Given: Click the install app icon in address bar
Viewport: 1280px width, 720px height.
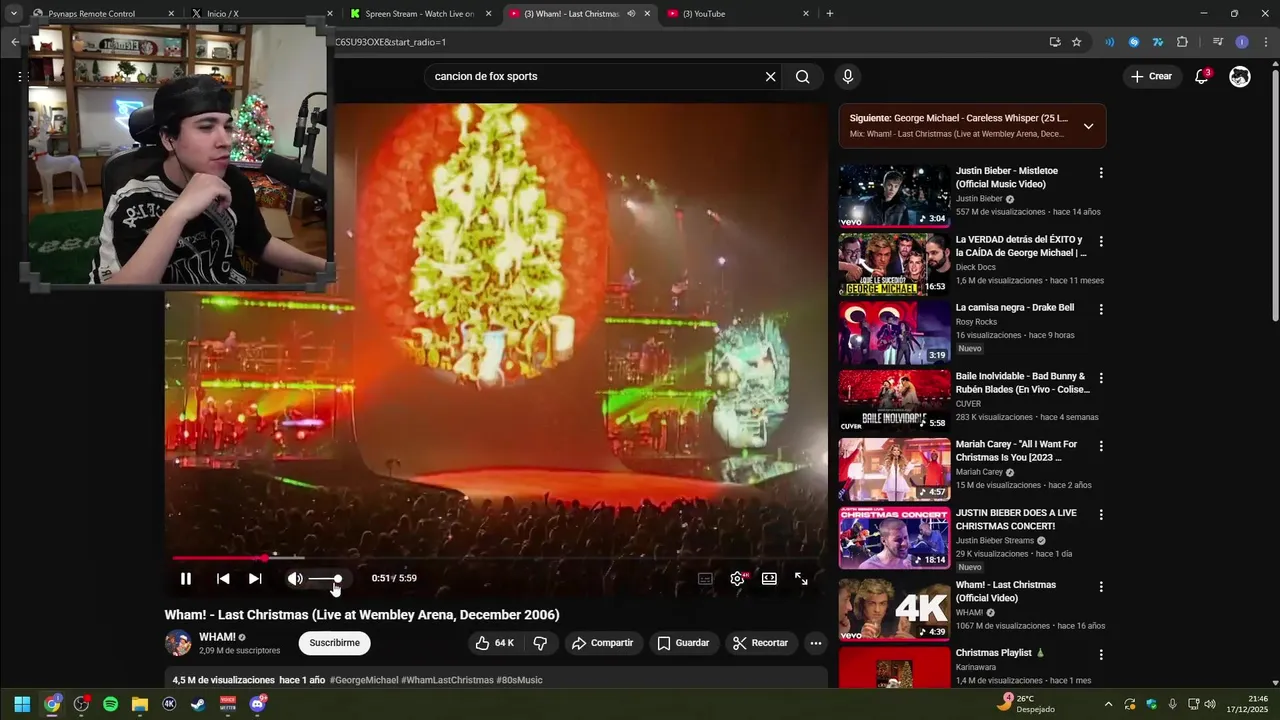Looking at the screenshot, I should [x=1055, y=42].
